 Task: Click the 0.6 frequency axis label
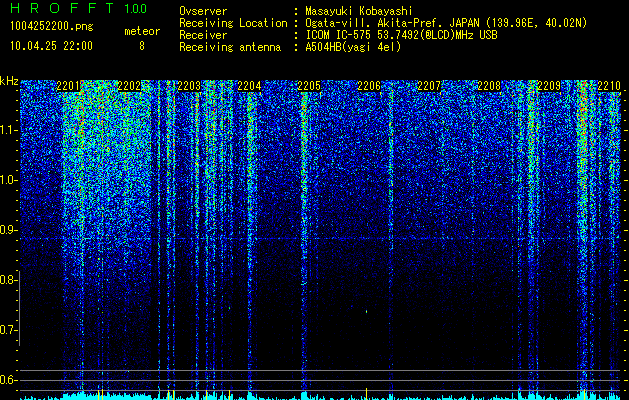coord(9,380)
